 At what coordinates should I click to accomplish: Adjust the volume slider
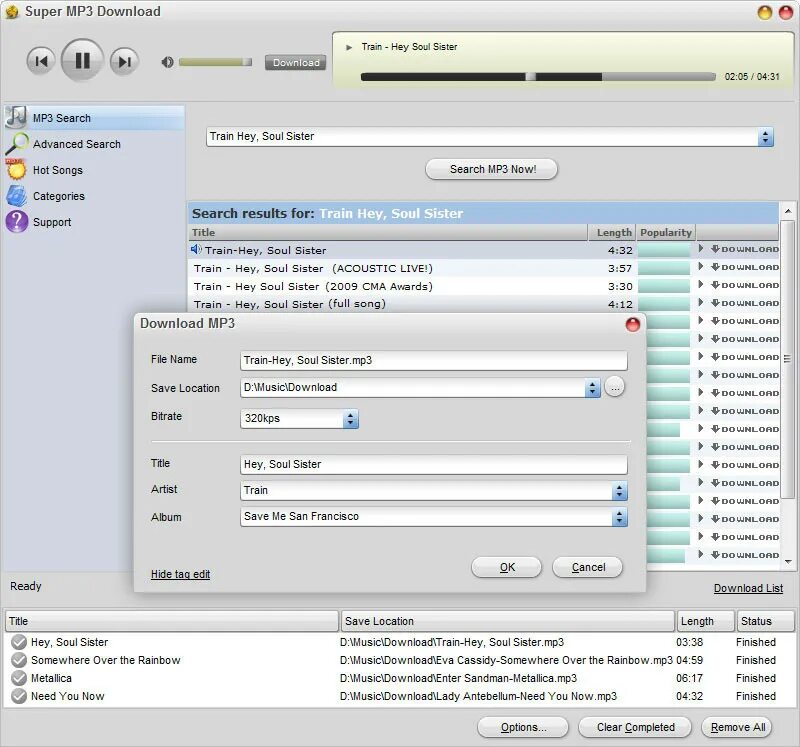215,62
